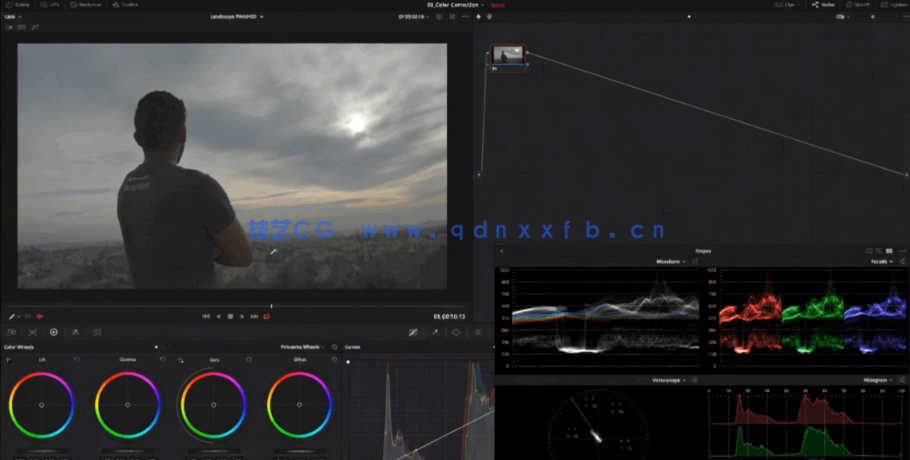Open the Waveform scope type dropdown

coord(670,262)
